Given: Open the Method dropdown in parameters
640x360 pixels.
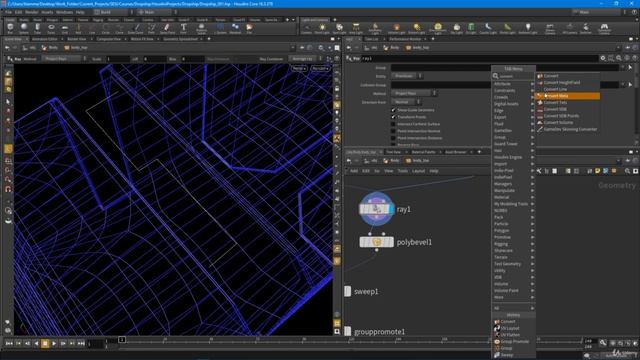Looking at the screenshot, I should coord(414,93).
